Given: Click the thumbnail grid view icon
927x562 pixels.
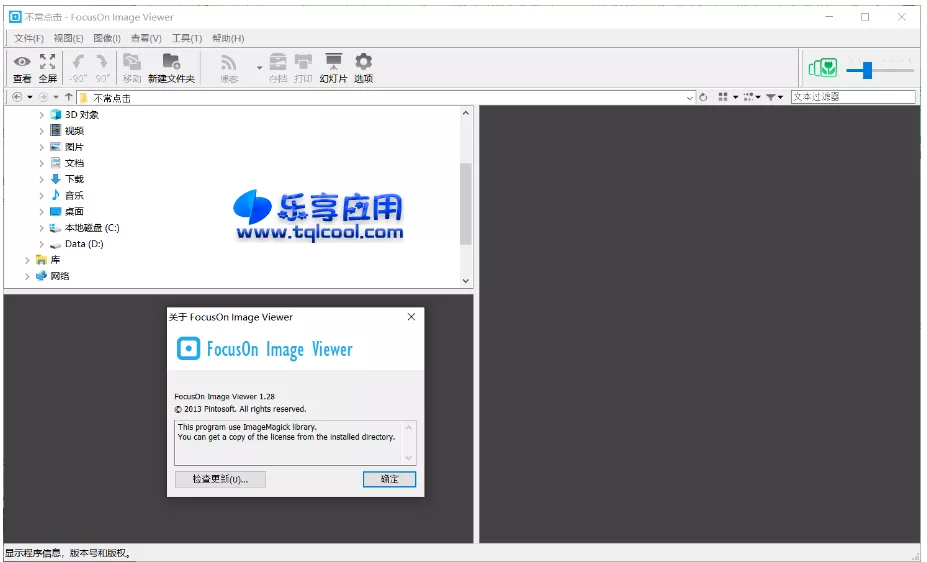Looking at the screenshot, I should tap(722, 97).
